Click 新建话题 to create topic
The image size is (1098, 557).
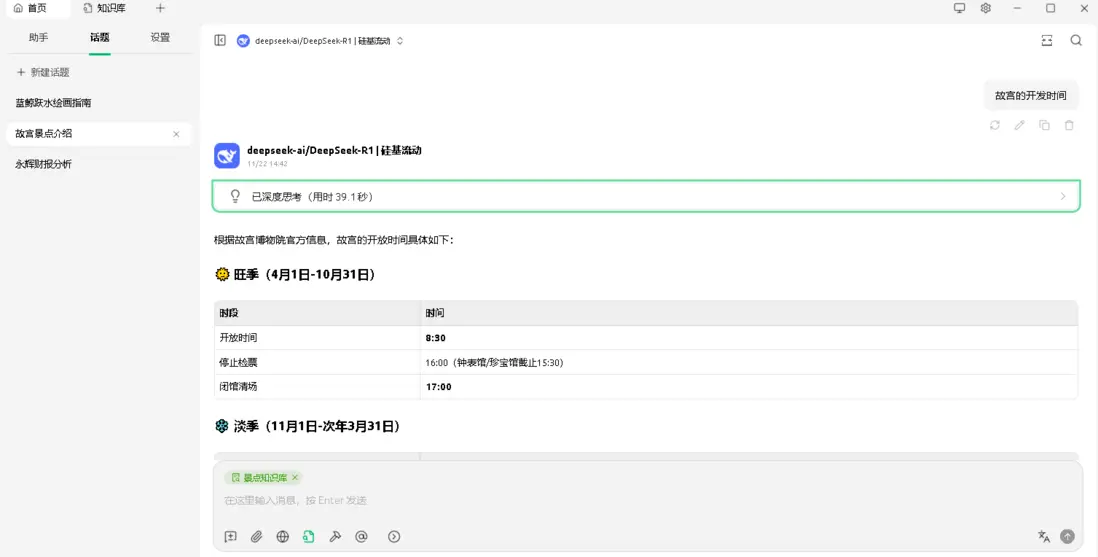43,72
